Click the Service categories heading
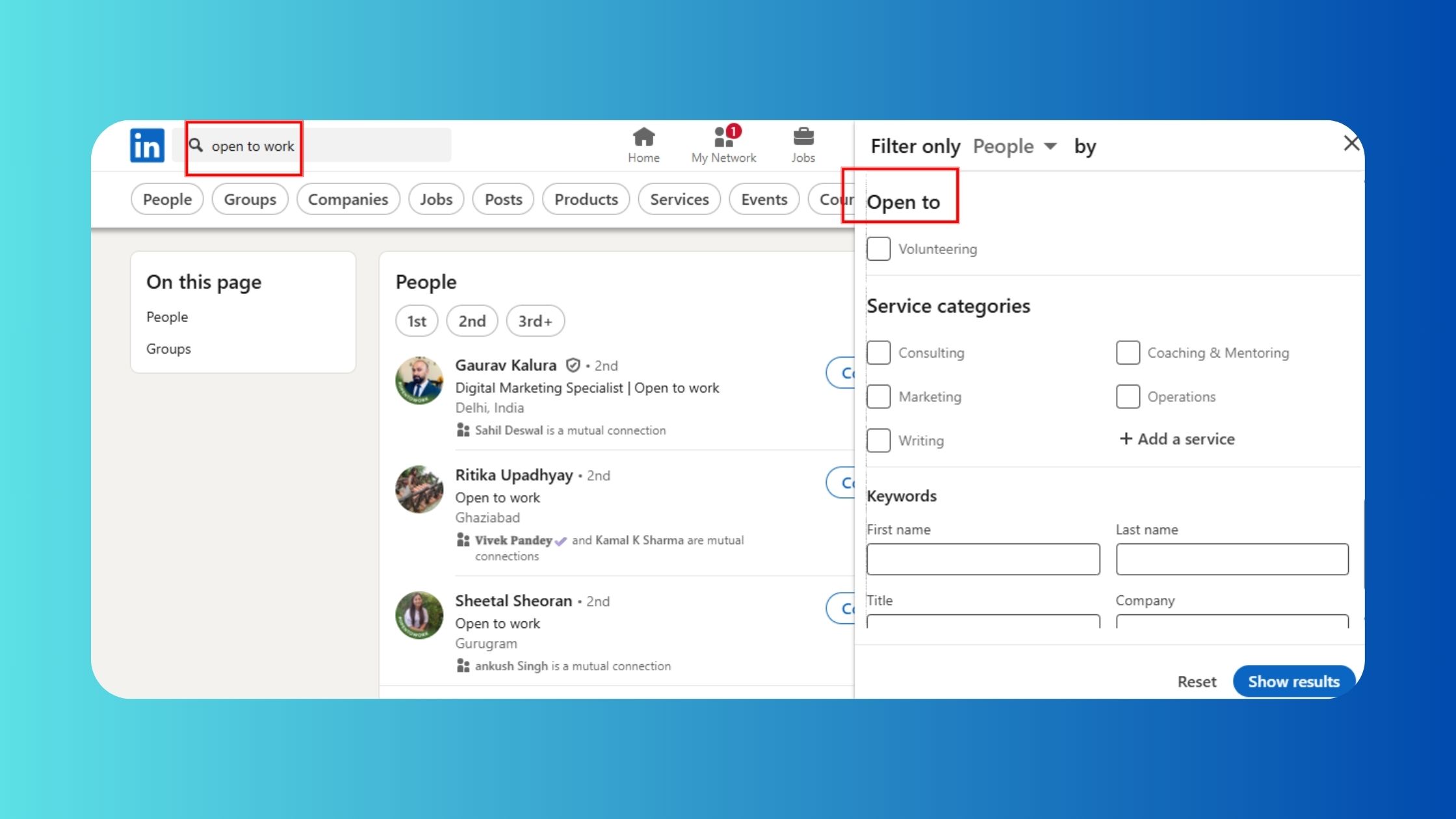Screen dimensions: 1456x819 (x=948, y=305)
